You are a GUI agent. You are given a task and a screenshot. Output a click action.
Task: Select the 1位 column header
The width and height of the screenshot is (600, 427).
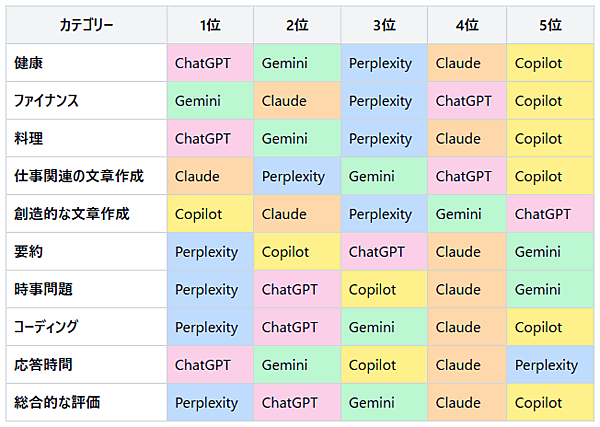(209, 25)
